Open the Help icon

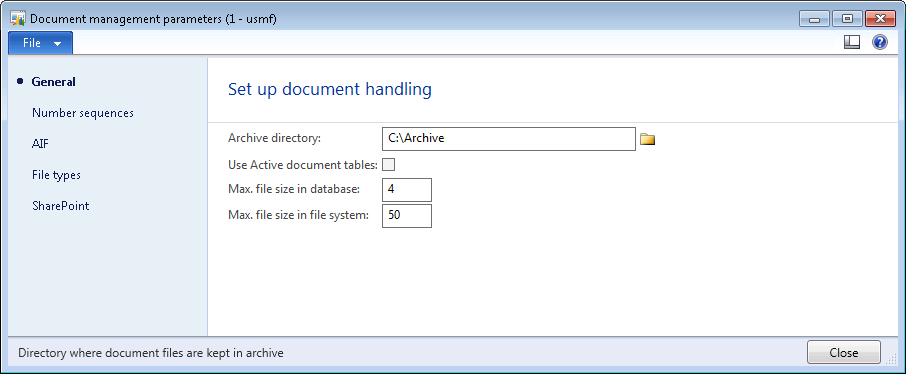tap(879, 42)
